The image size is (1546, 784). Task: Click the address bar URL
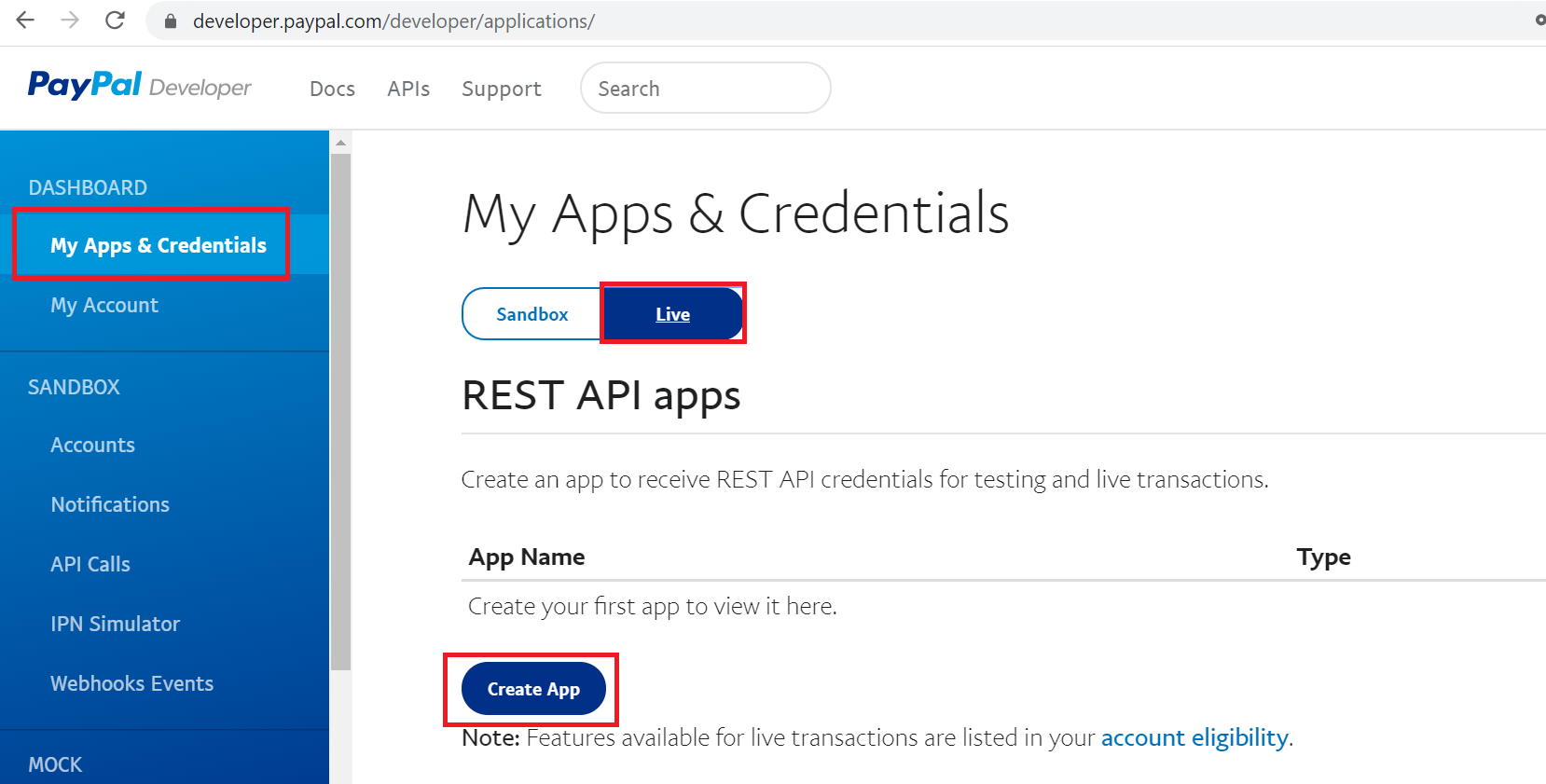(393, 21)
